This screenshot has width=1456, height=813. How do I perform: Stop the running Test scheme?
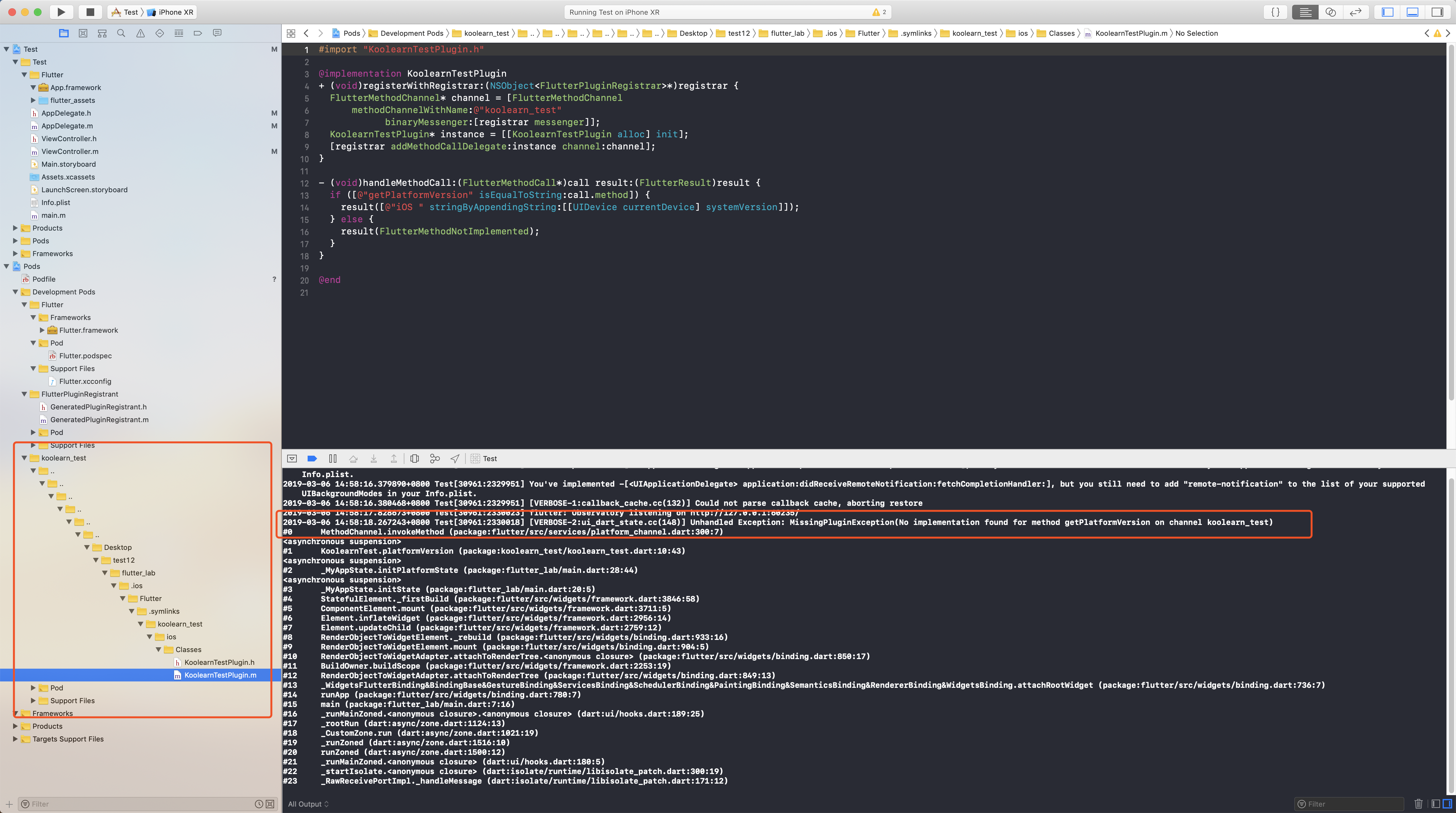[x=90, y=12]
